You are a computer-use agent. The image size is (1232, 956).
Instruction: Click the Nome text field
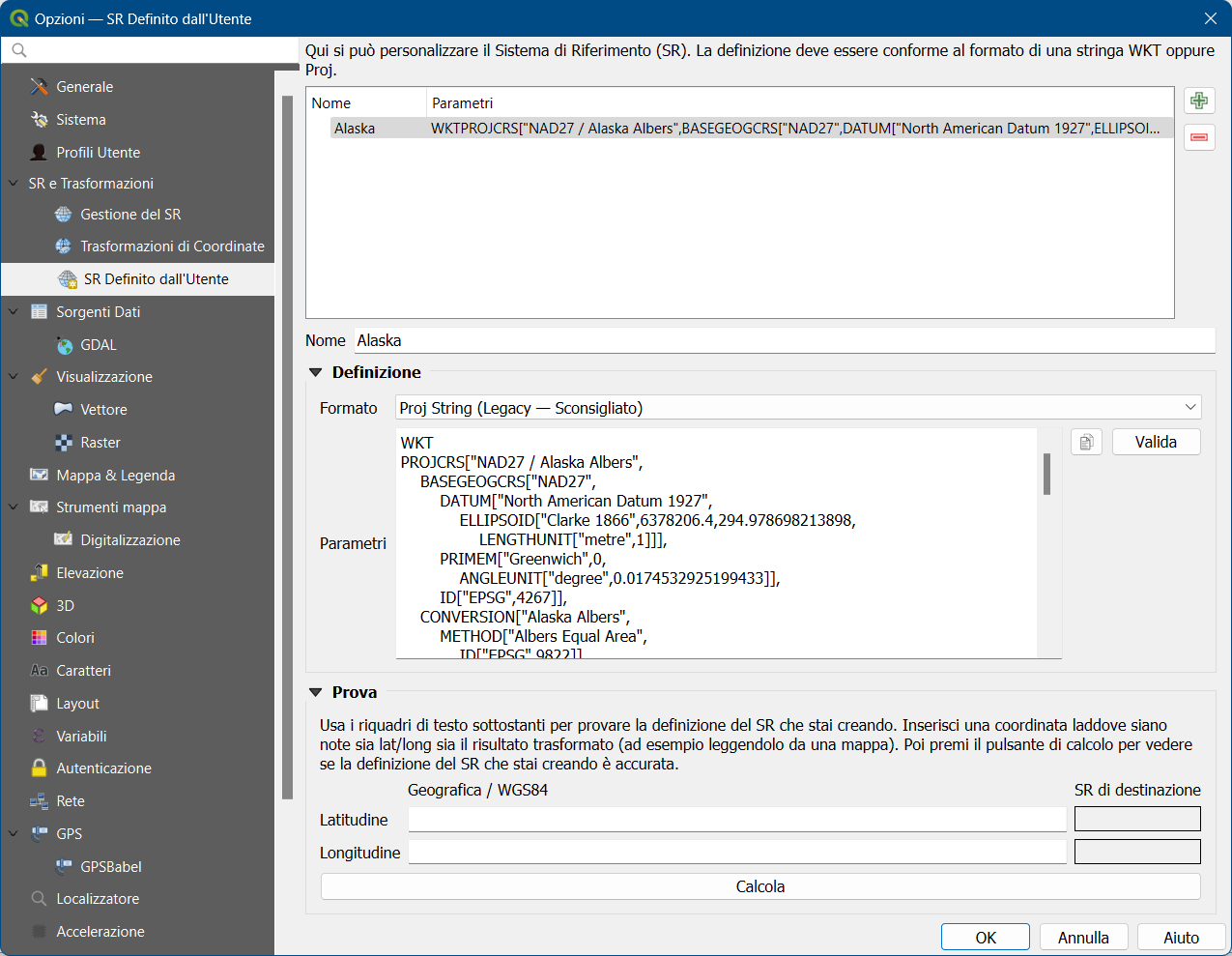pos(784,340)
